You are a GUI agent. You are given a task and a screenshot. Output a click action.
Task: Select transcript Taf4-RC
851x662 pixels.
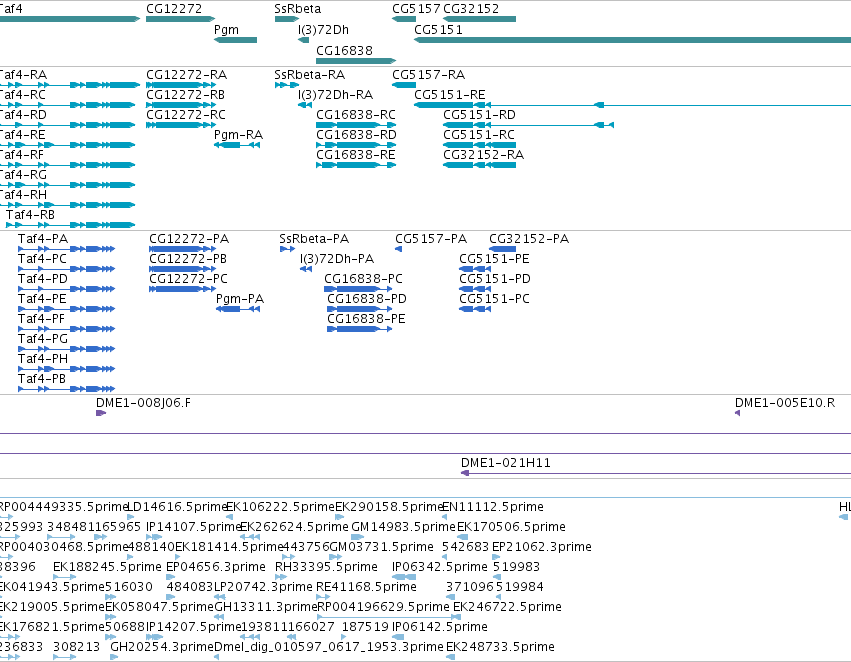(x=67, y=105)
